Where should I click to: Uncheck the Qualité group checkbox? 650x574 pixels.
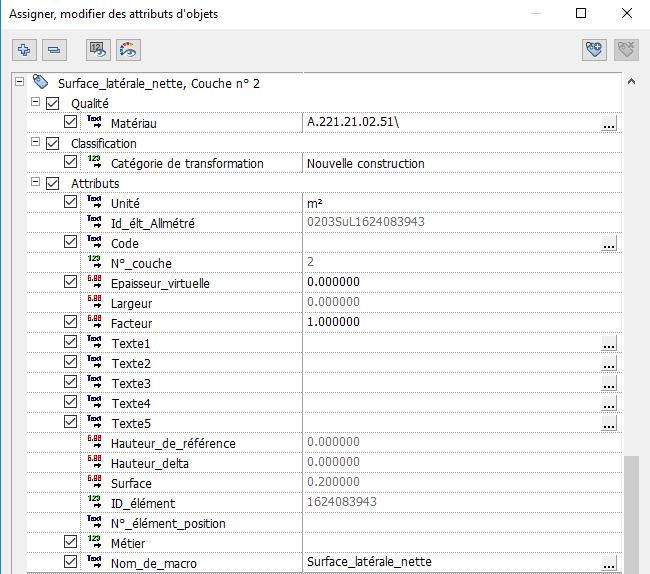point(53,103)
